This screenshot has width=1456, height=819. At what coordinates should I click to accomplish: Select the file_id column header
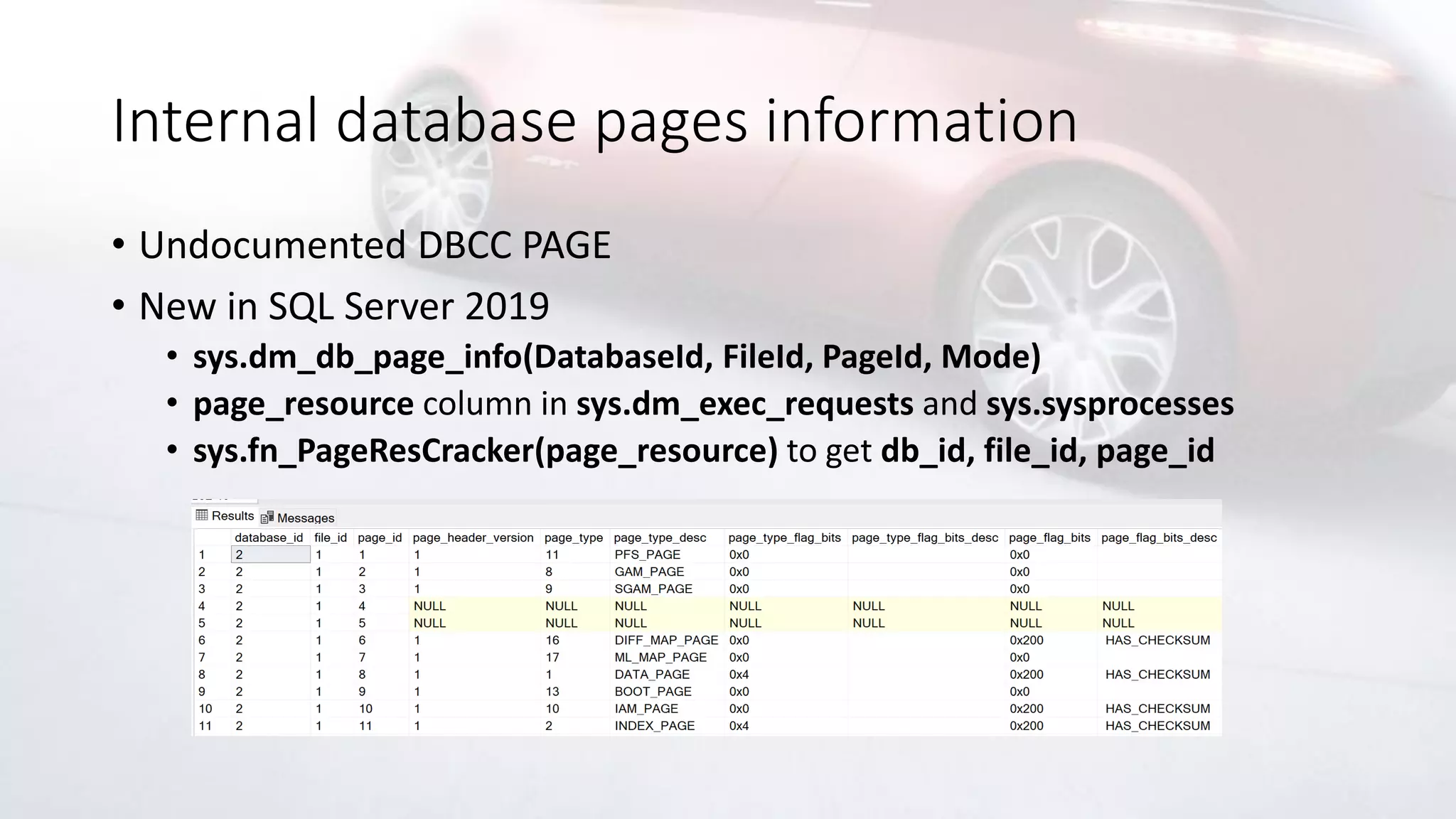coord(331,538)
